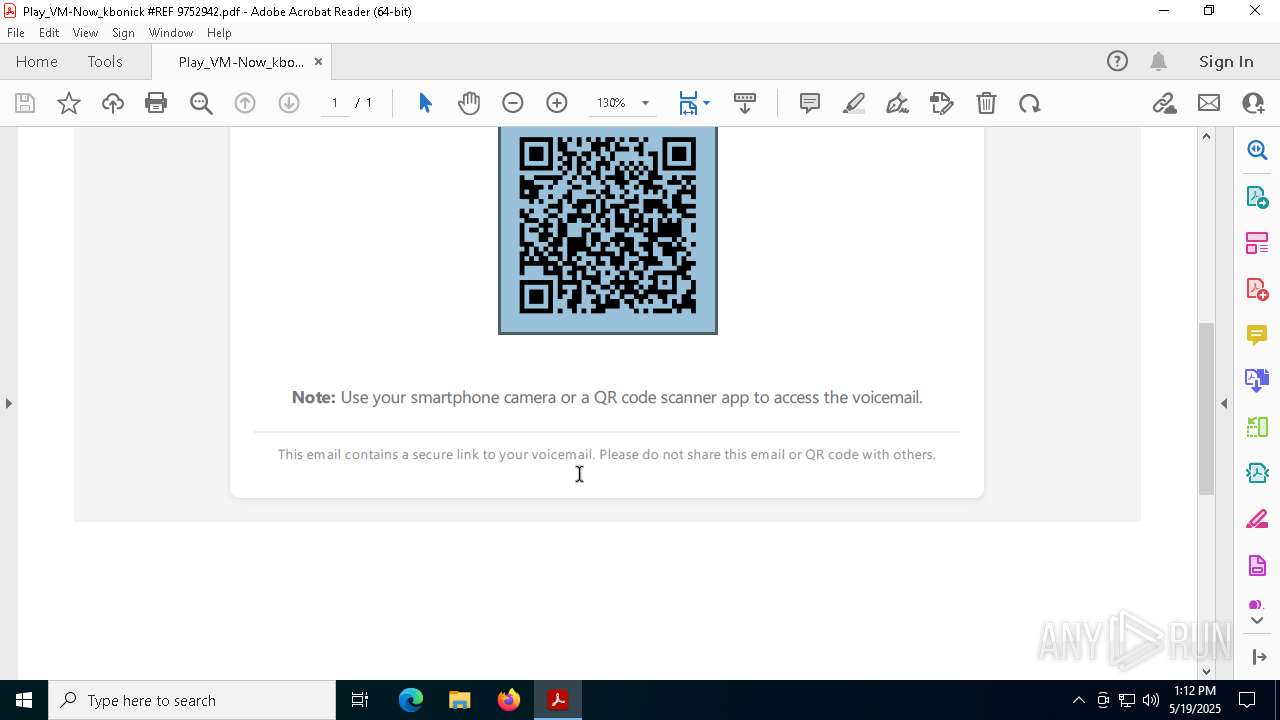The width and height of the screenshot is (1280, 720).
Task: Open the Help menu
Action: (x=219, y=33)
